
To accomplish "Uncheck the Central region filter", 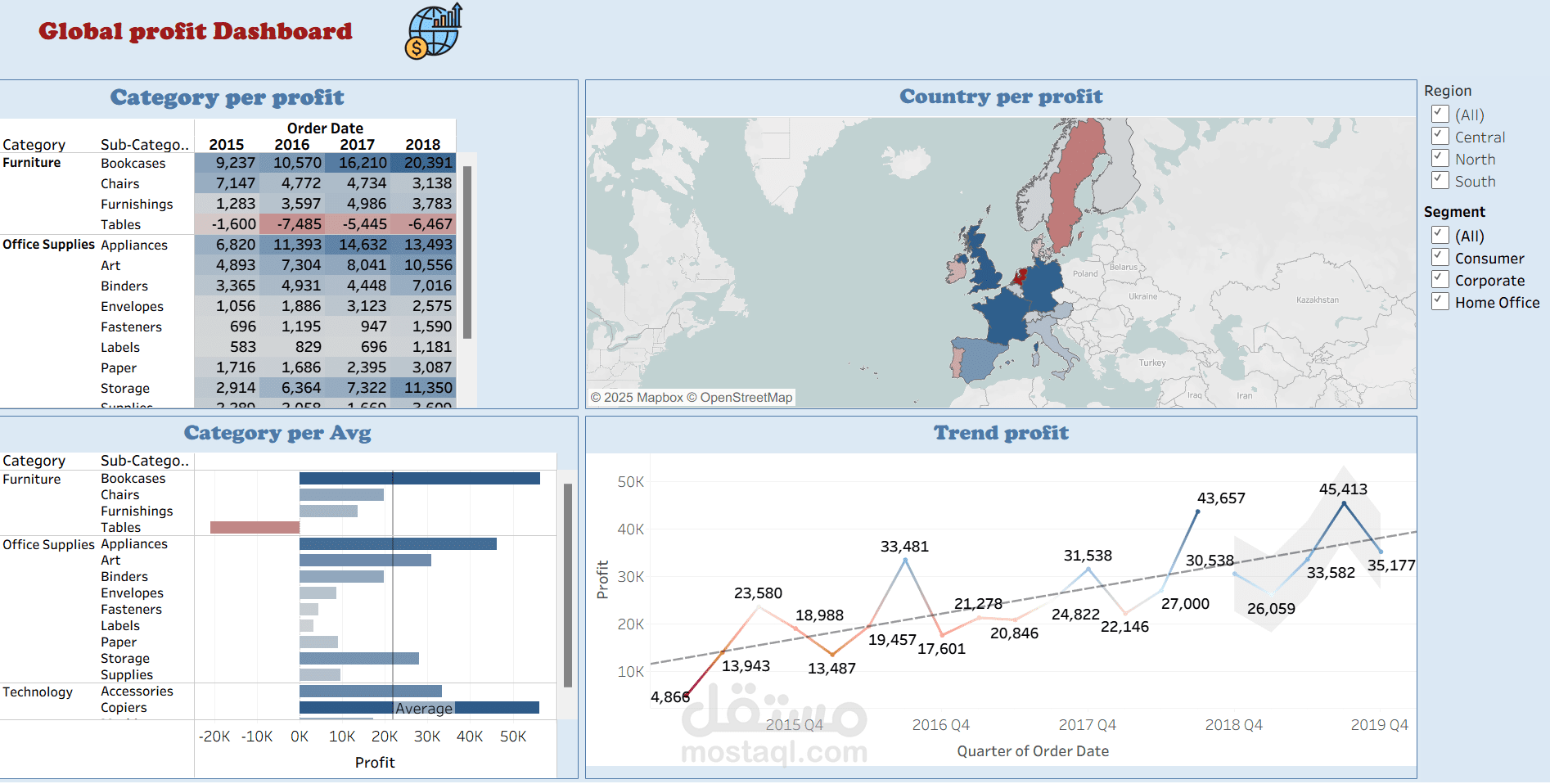I will point(1440,136).
